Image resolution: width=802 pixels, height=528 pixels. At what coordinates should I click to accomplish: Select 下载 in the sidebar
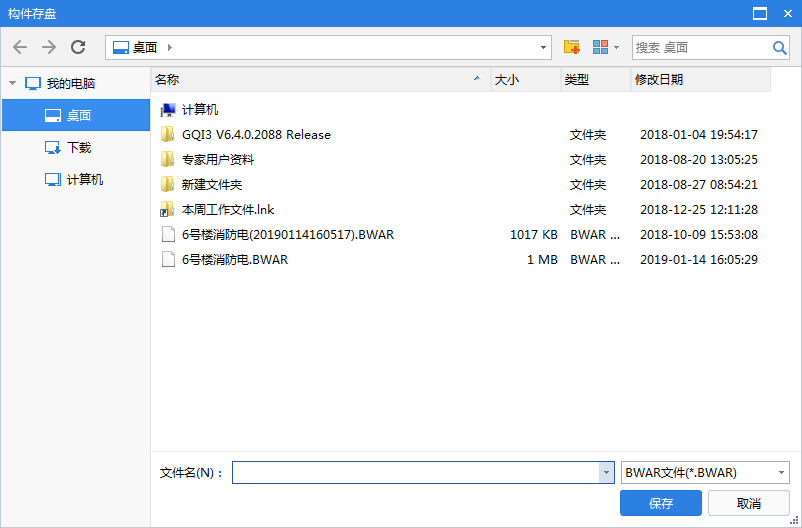pos(78,148)
